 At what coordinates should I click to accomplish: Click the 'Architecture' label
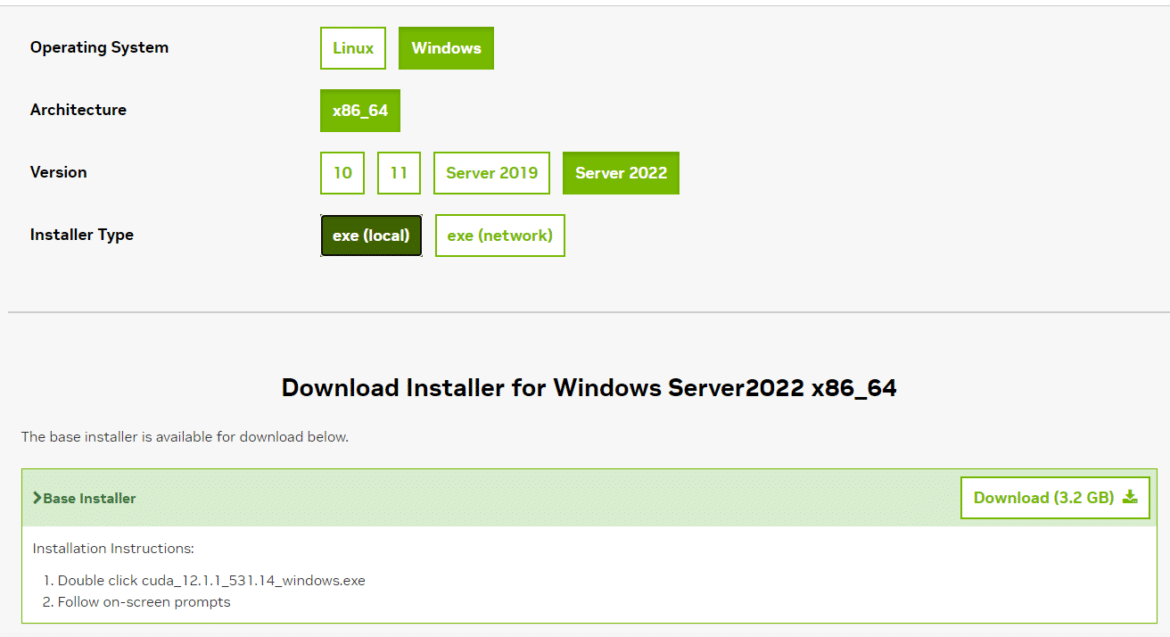point(78,110)
